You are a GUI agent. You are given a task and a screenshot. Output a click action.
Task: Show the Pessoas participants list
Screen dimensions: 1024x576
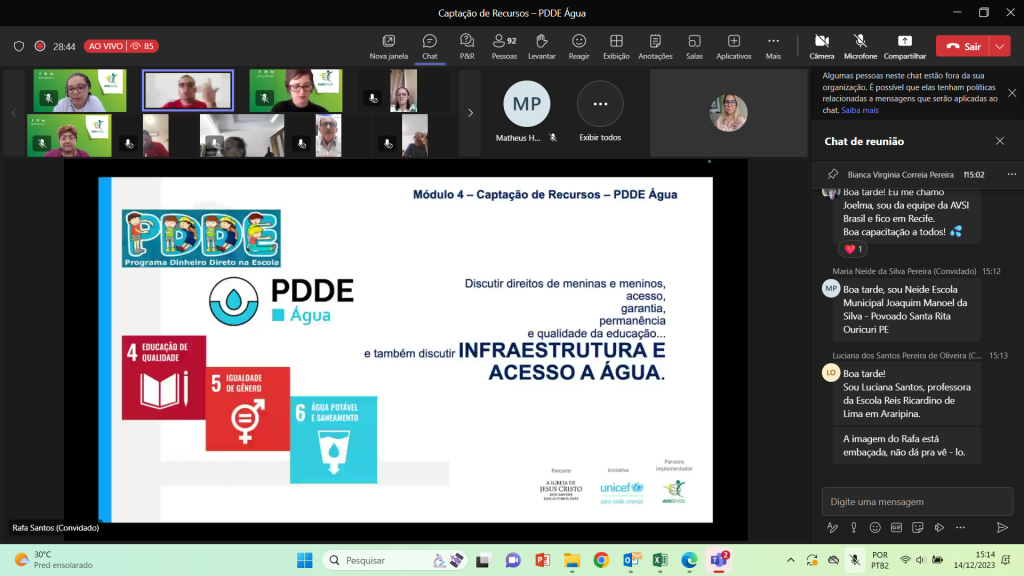click(x=504, y=46)
